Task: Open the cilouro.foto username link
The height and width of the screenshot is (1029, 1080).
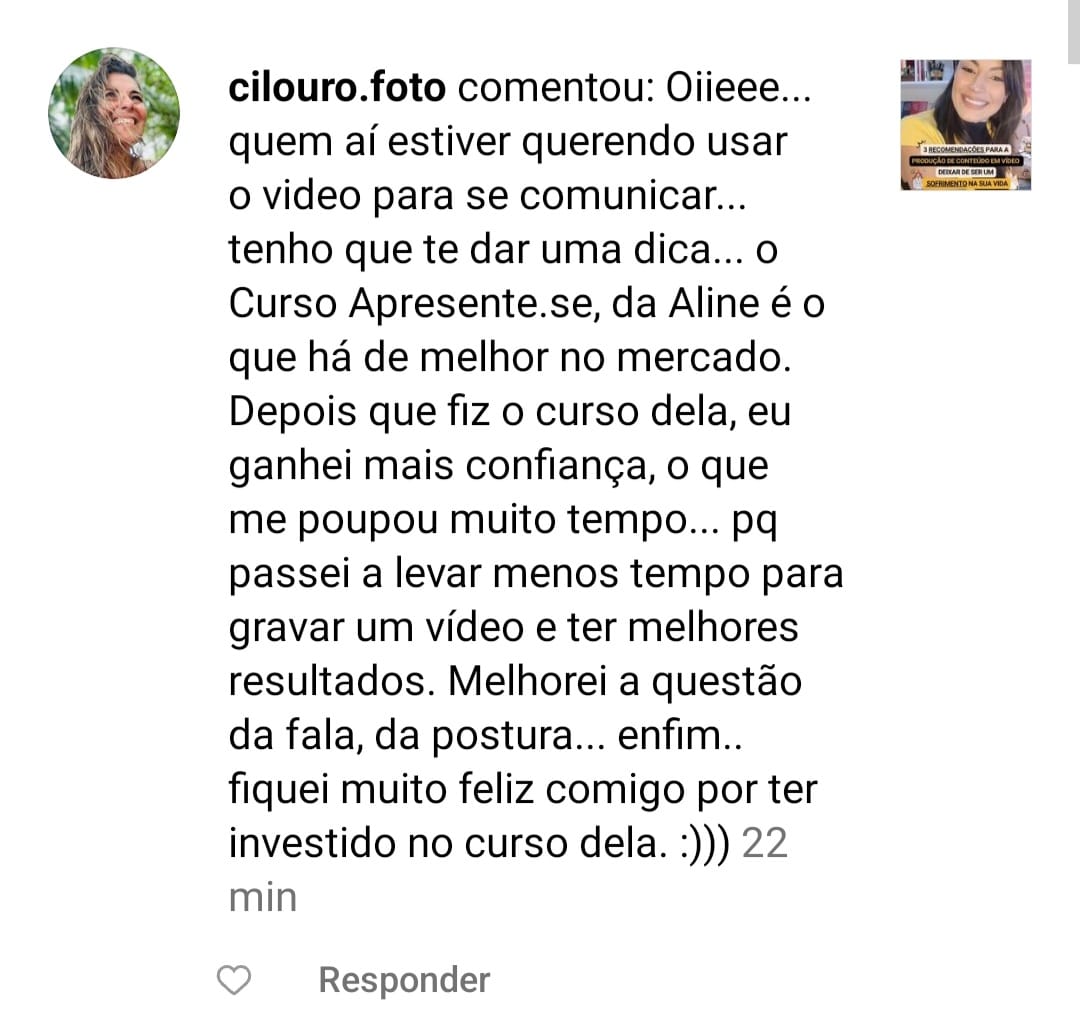Action: click(x=337, y=88)
